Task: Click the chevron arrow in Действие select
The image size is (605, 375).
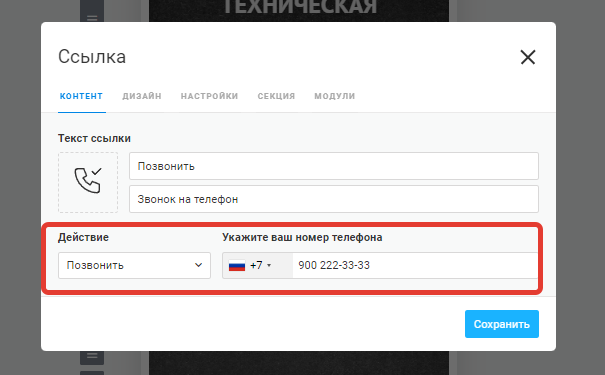Action: [x=198, y=265]
